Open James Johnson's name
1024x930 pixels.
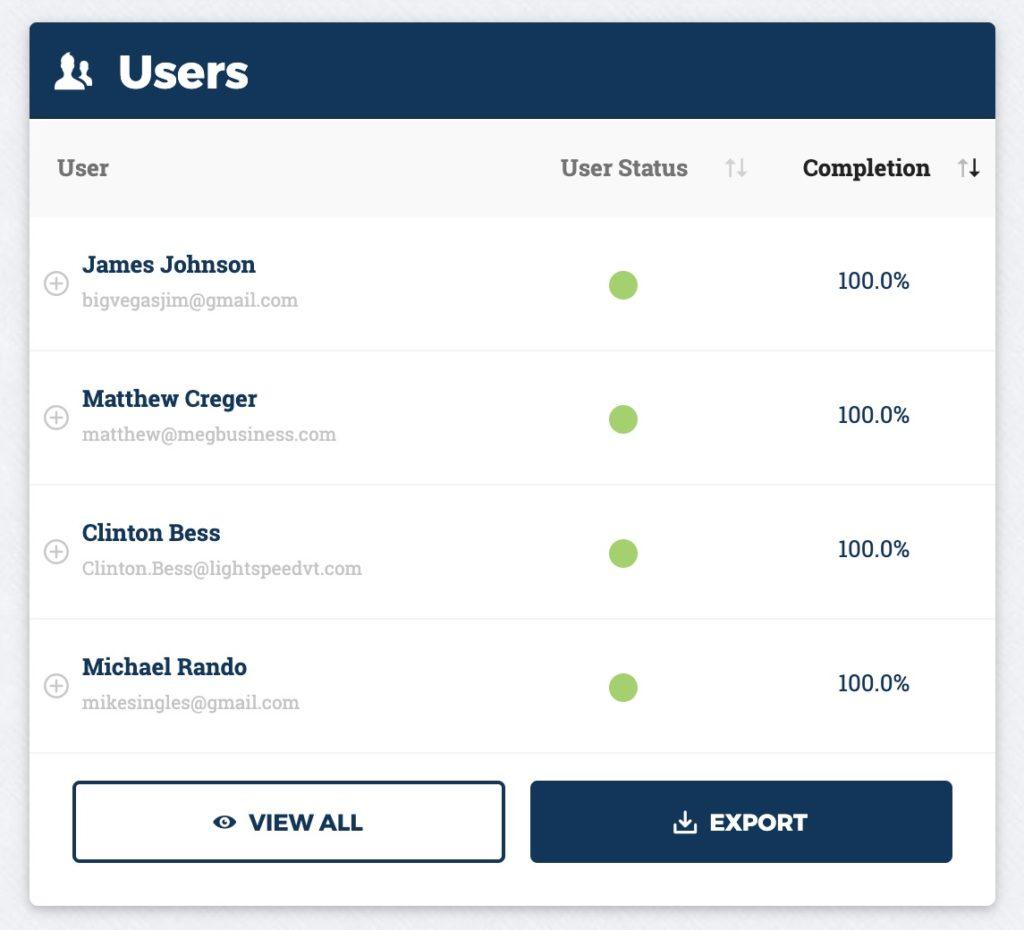pos(168,265)
